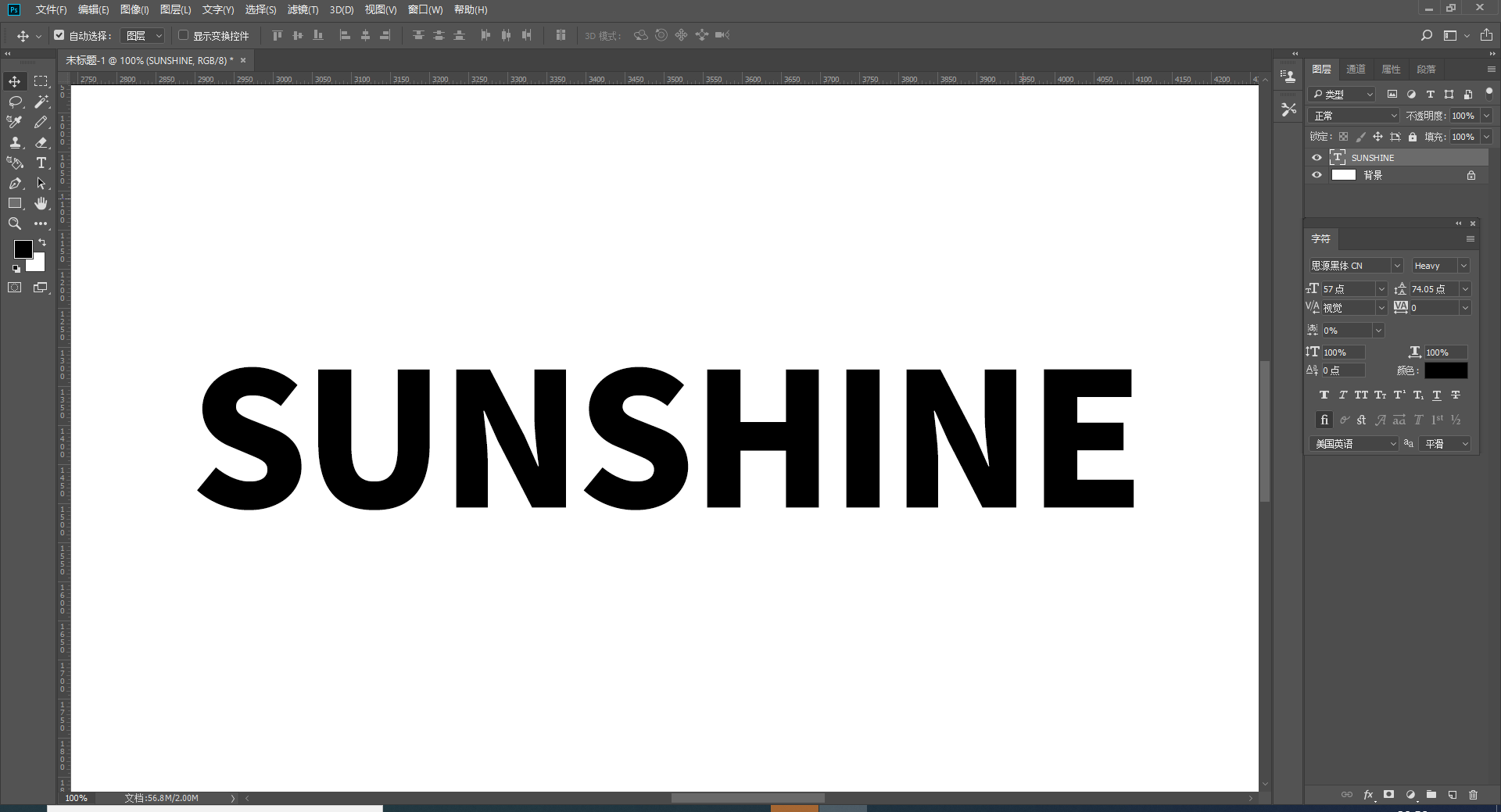Enable lock all padlock in Layers panel
Screen dimensions: 1501x812
point(1413,137)
